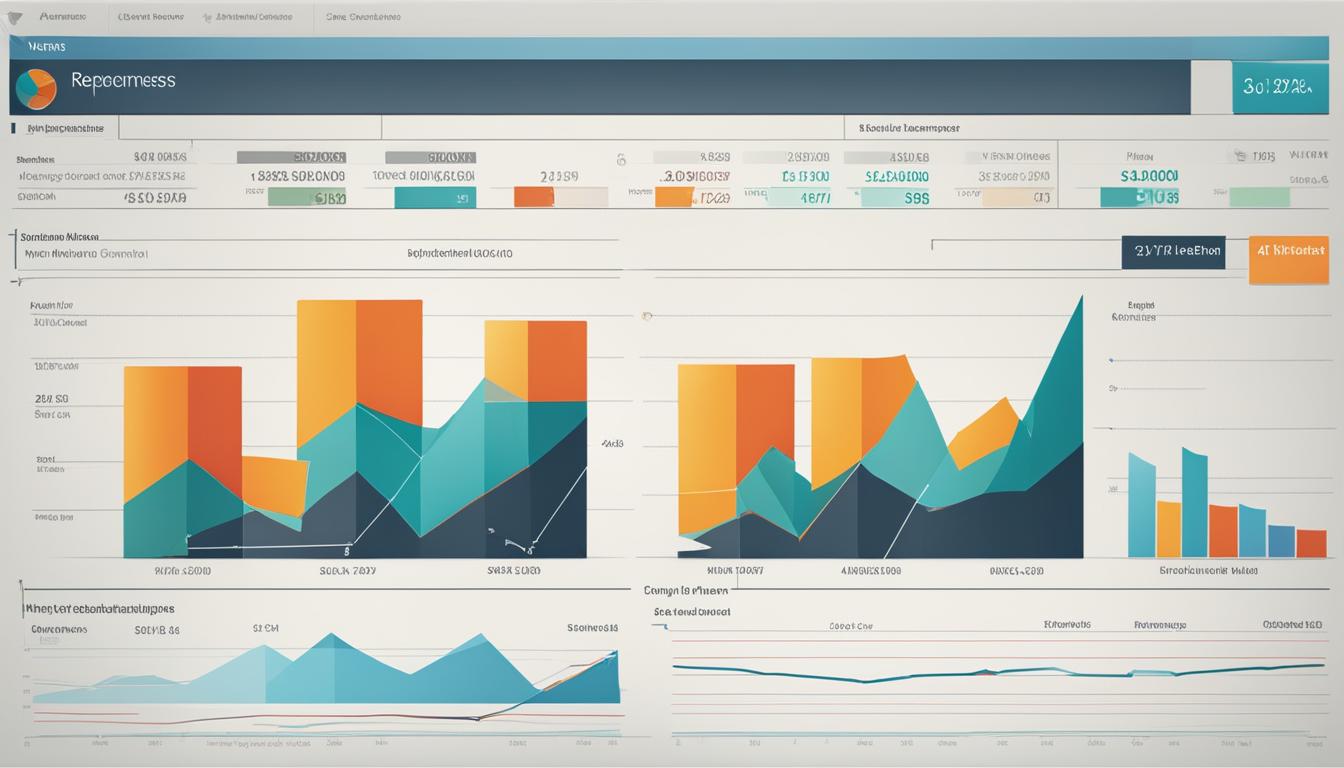Click the small circle icon in stats row

621,159
